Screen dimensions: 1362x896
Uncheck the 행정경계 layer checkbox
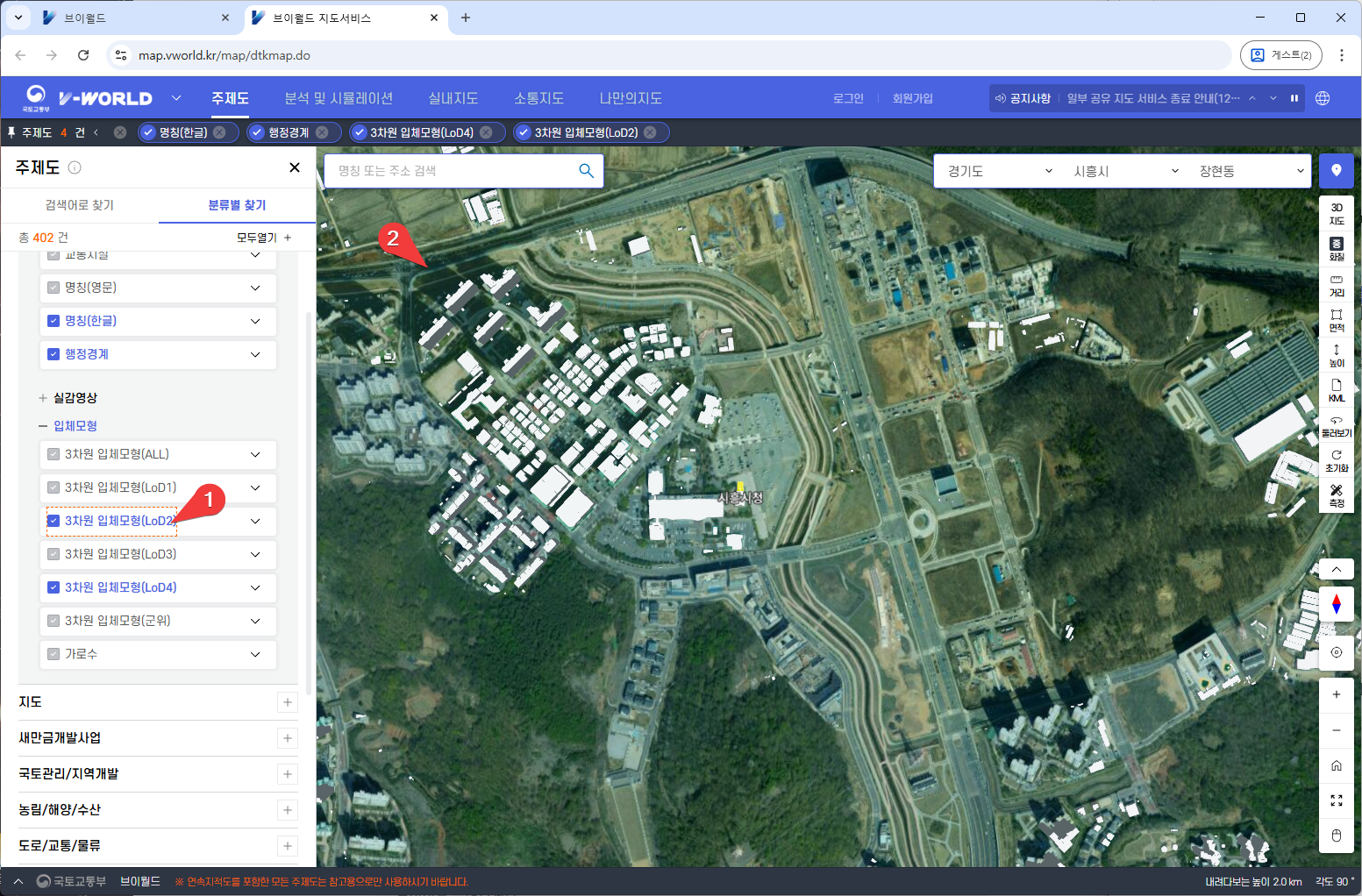click(53, 354)
